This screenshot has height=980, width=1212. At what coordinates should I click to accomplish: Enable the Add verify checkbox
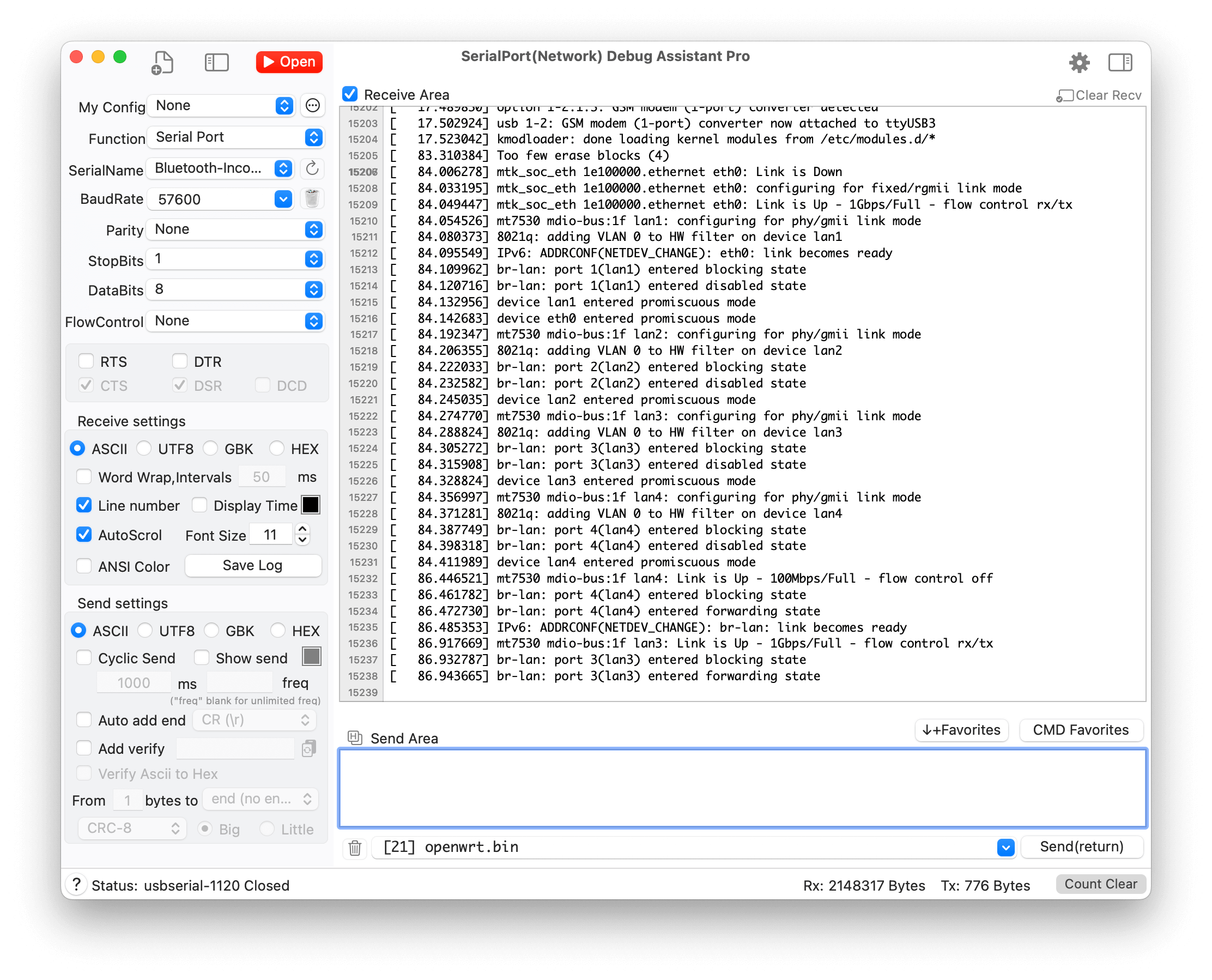(x=84, y=748)
